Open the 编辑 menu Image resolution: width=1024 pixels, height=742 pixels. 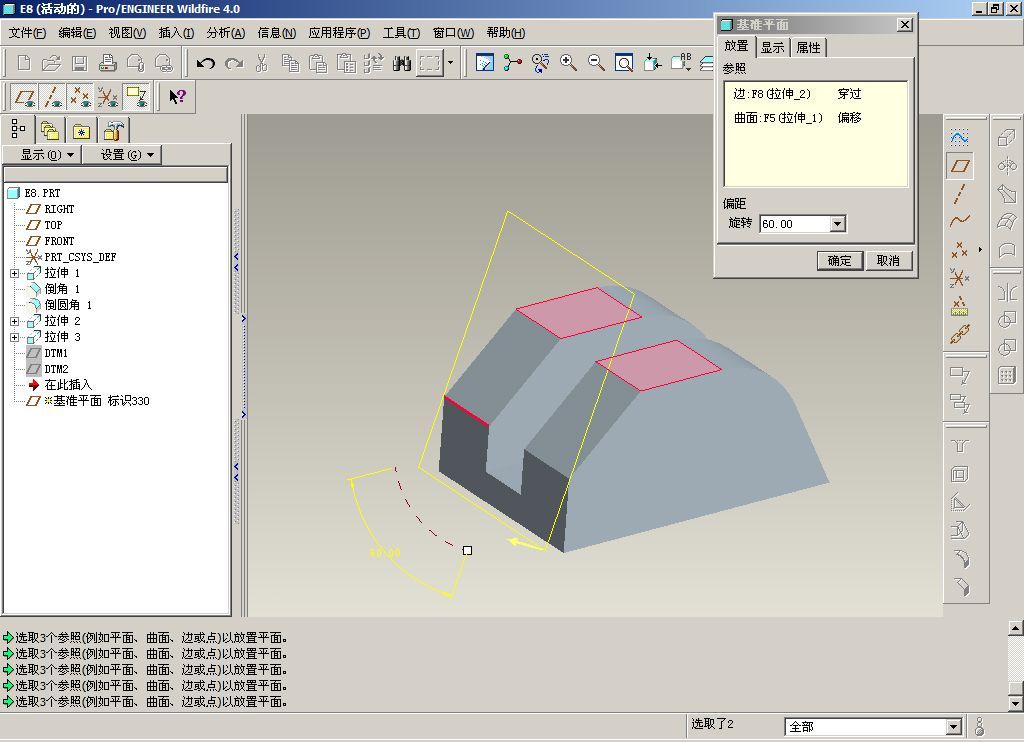pyautogui.click(x=76, y=33)
